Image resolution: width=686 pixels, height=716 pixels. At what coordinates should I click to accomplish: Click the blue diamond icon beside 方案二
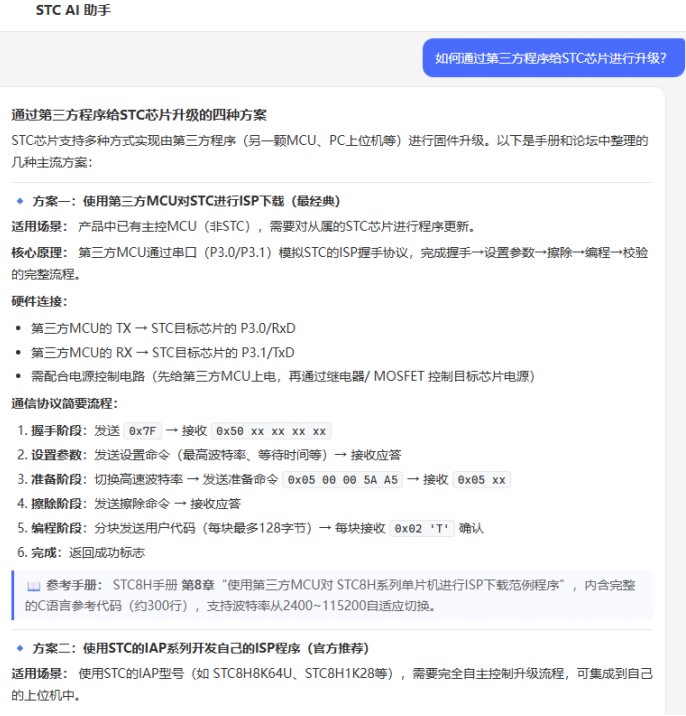point(20,648)
